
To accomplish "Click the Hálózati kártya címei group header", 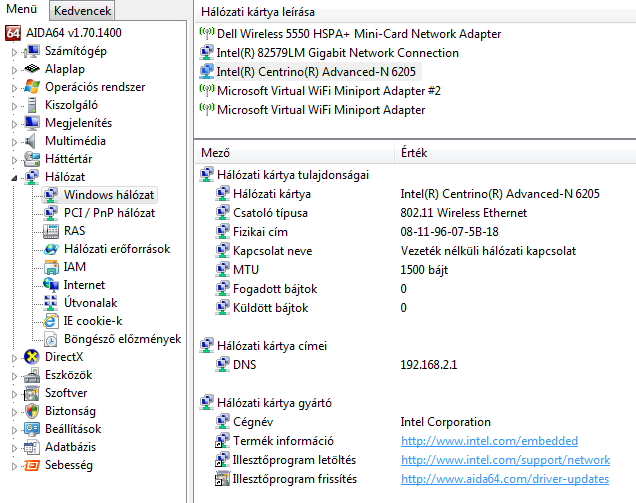I will (x=272, y=346).
